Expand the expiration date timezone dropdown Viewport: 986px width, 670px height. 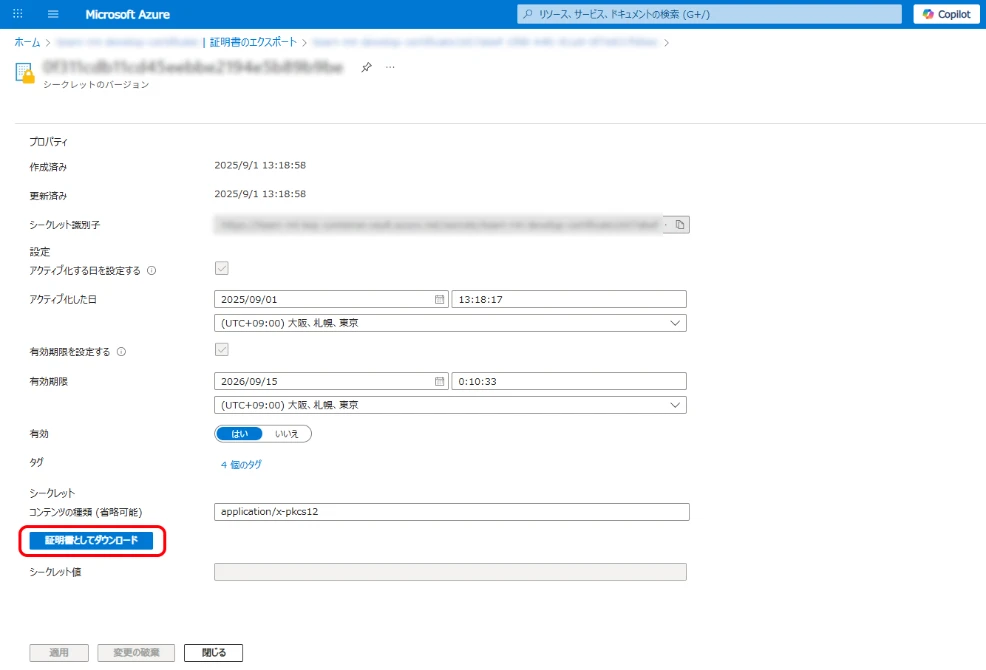tap(450, 405)
